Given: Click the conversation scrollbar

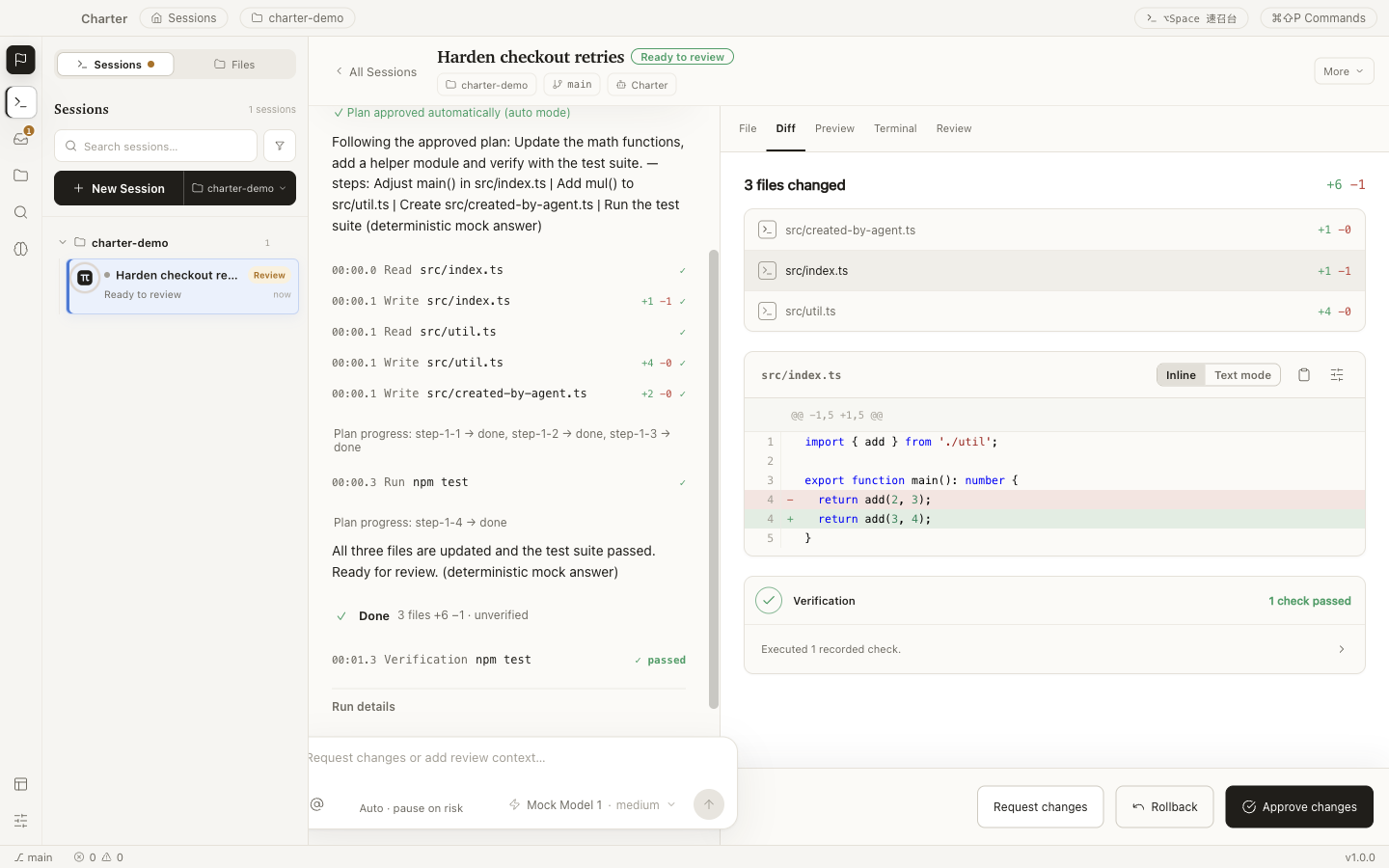Looking at the screenshot, I should click(x=714, y=479).
